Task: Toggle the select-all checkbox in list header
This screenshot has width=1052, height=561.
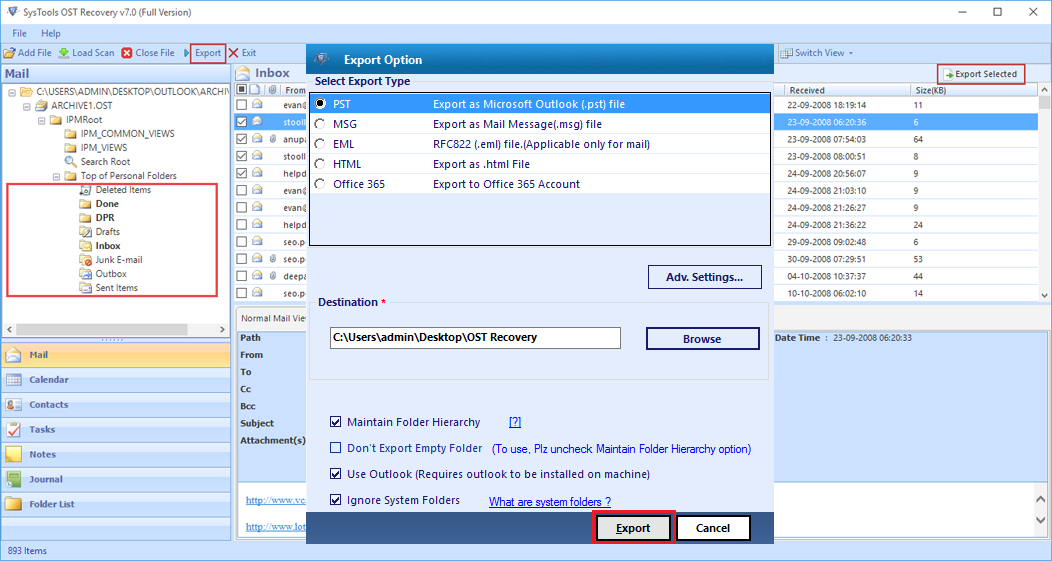Action: pos(242,89)
